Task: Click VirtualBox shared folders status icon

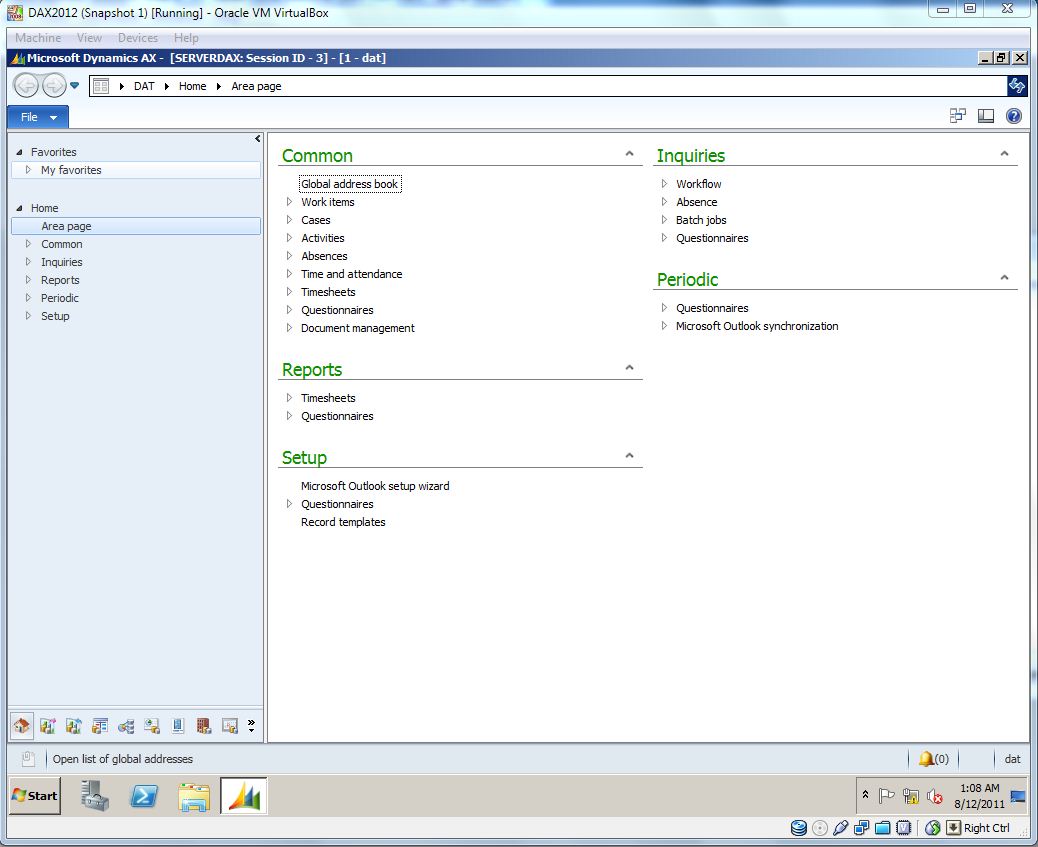Action: coord(882,828)
